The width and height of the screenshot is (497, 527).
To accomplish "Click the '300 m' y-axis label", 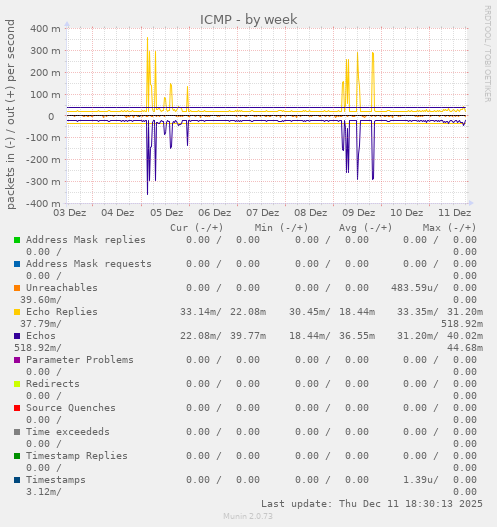I will point(45,51).
